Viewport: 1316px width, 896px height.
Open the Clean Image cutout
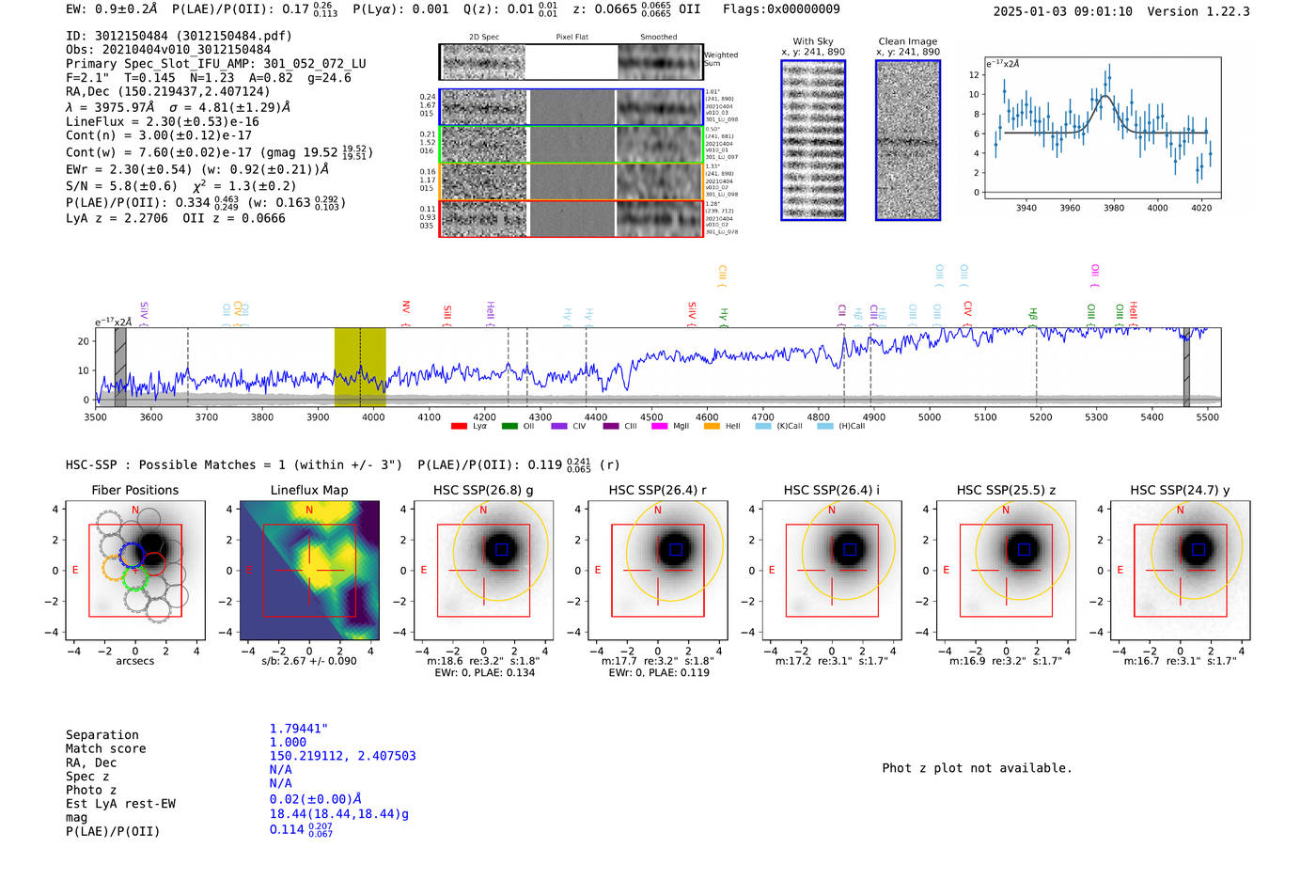point(908,140)
